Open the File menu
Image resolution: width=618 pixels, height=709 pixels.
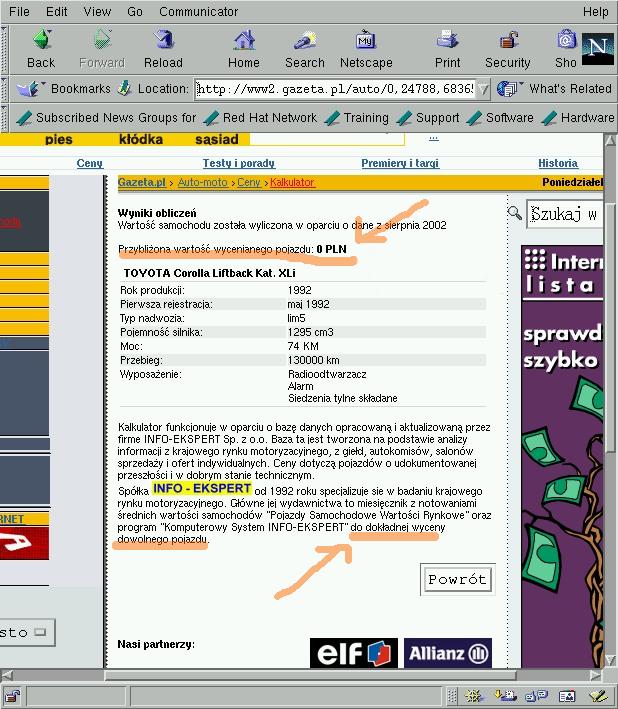(19, 11)
